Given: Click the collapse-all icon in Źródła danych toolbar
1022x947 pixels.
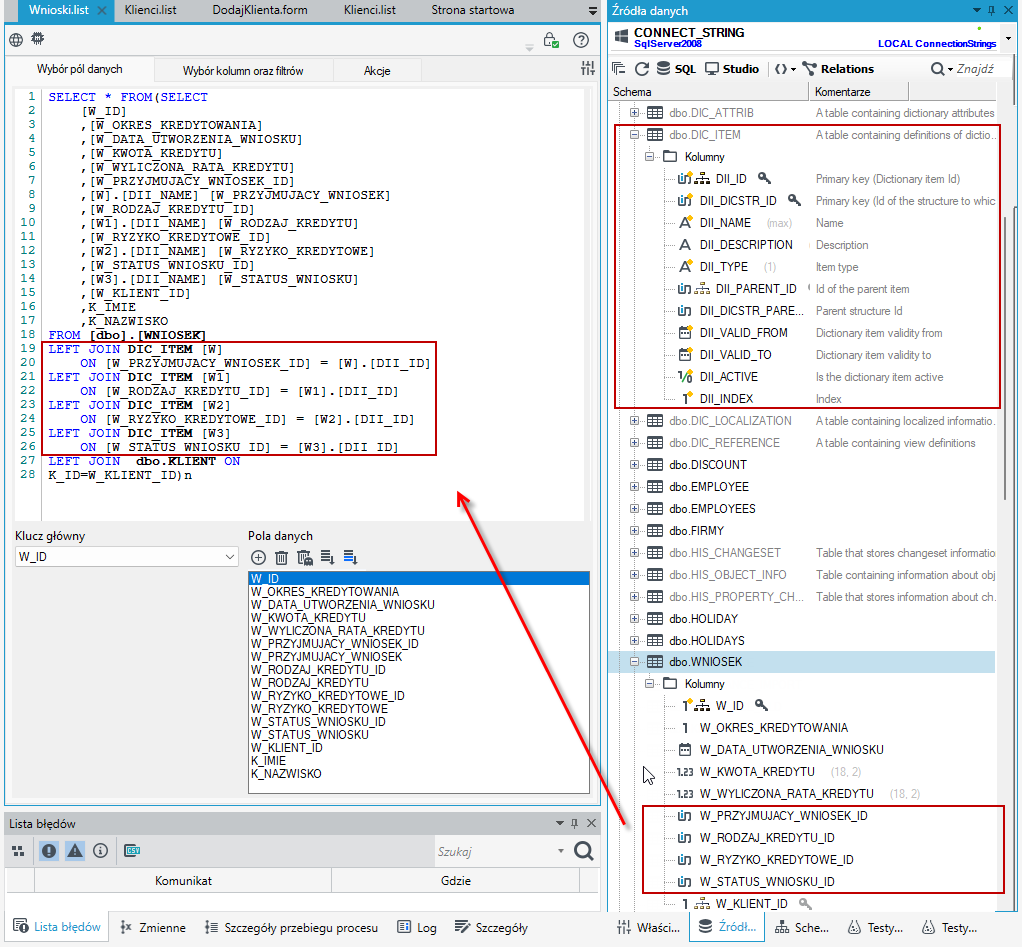Looking at the screenshot, I should (619, 69).
